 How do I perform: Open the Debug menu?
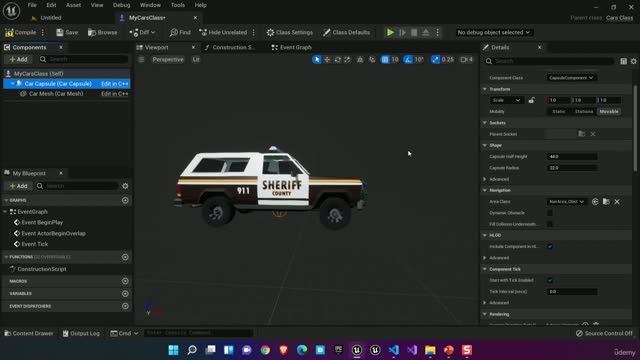pos(121,5)
